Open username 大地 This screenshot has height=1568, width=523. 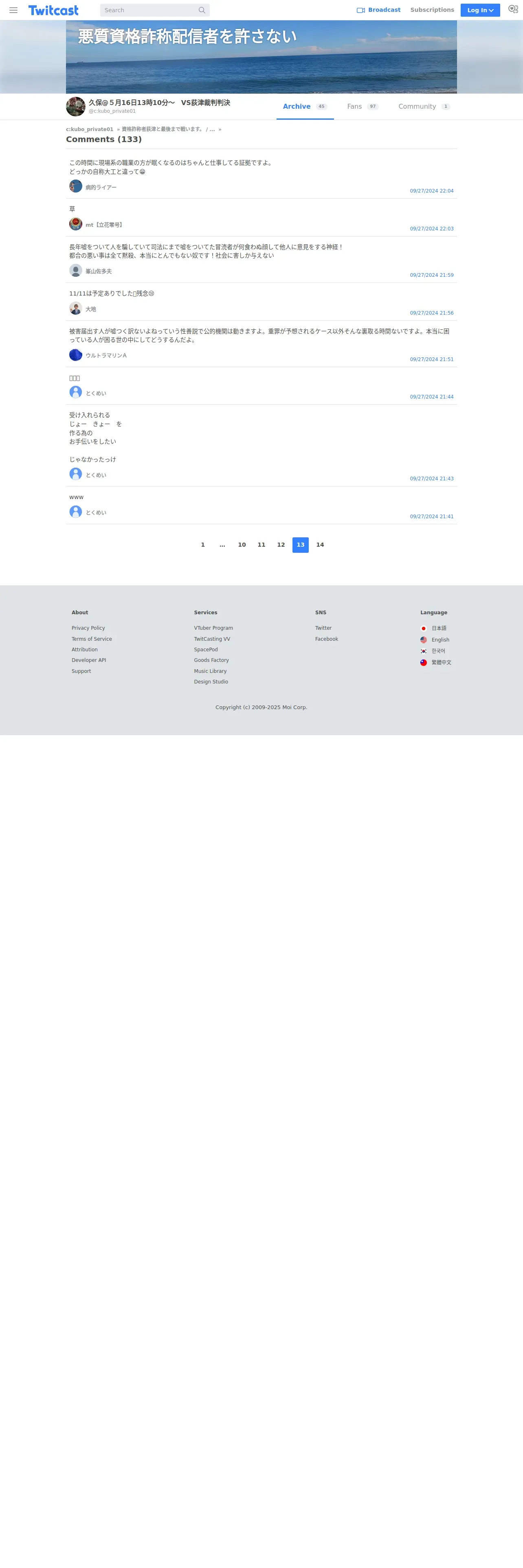coord(91,309)
